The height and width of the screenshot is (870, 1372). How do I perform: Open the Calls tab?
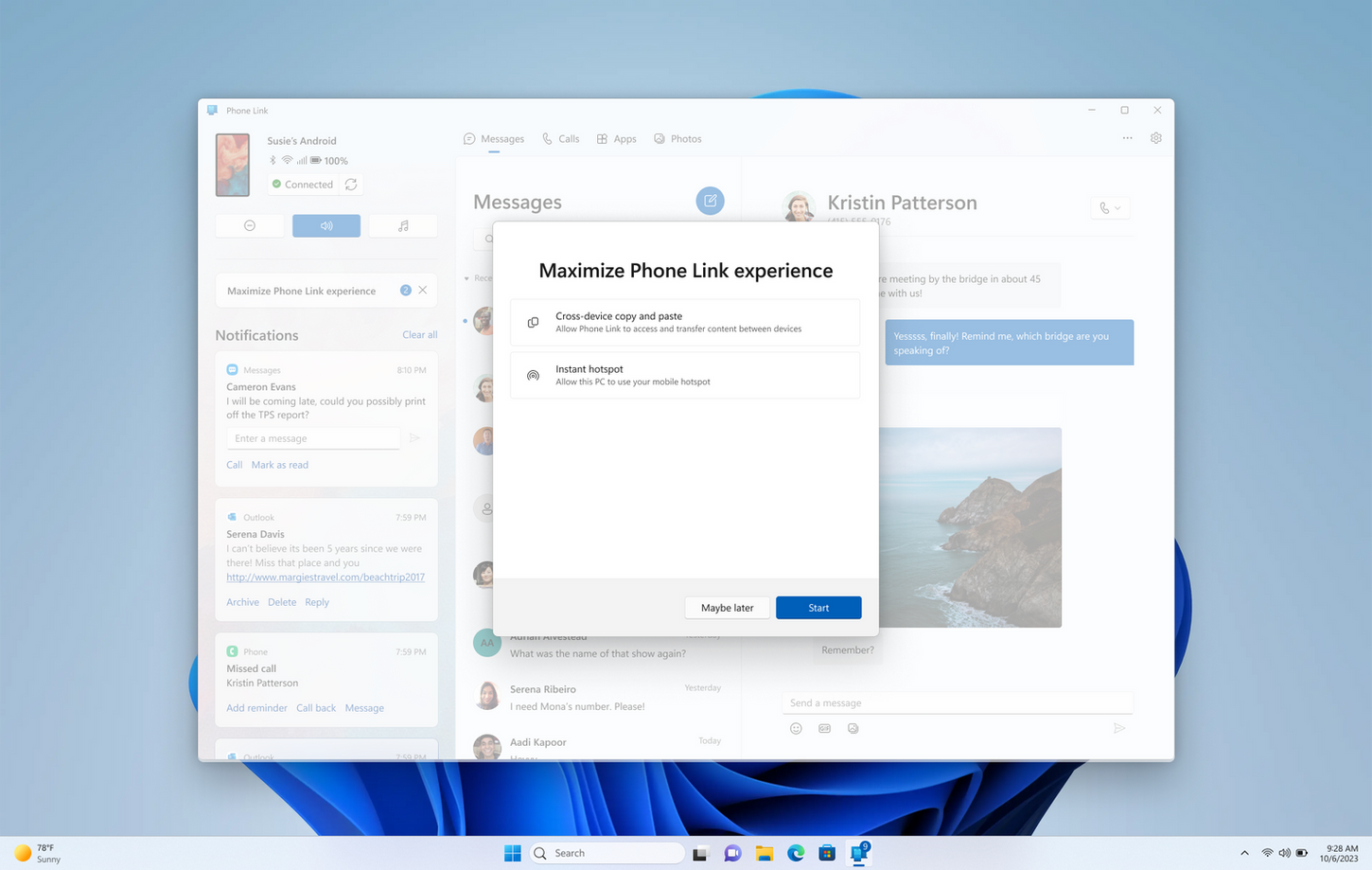click(561, 139)
